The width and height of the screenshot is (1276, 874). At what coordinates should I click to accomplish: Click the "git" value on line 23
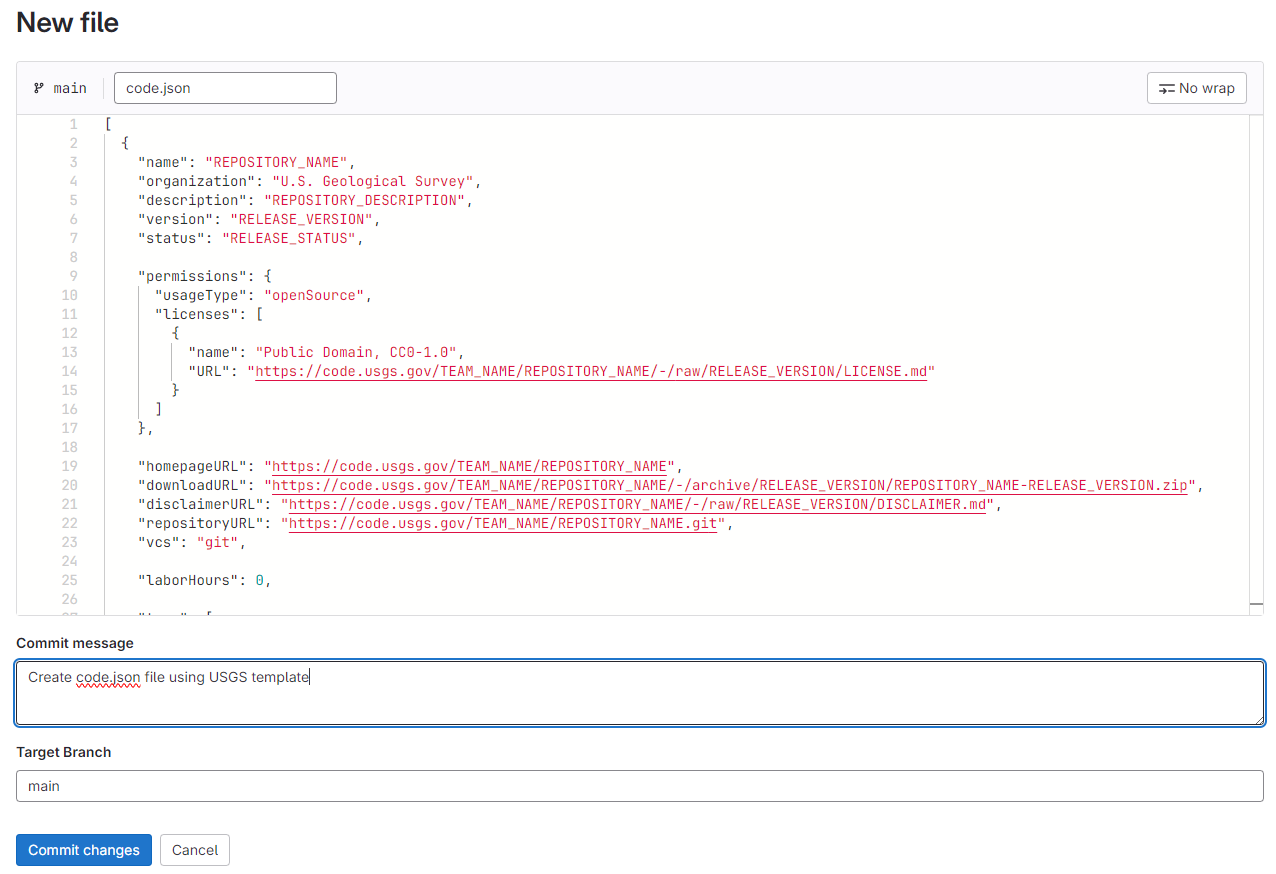click(218, 542)
